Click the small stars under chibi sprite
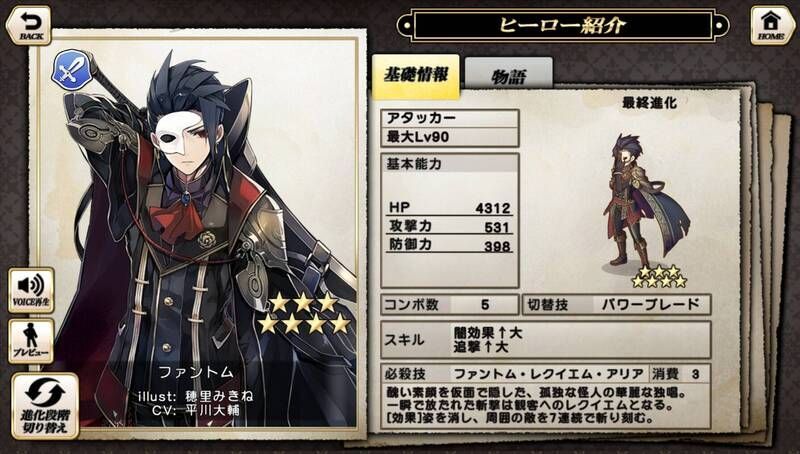 pos(659,276)
